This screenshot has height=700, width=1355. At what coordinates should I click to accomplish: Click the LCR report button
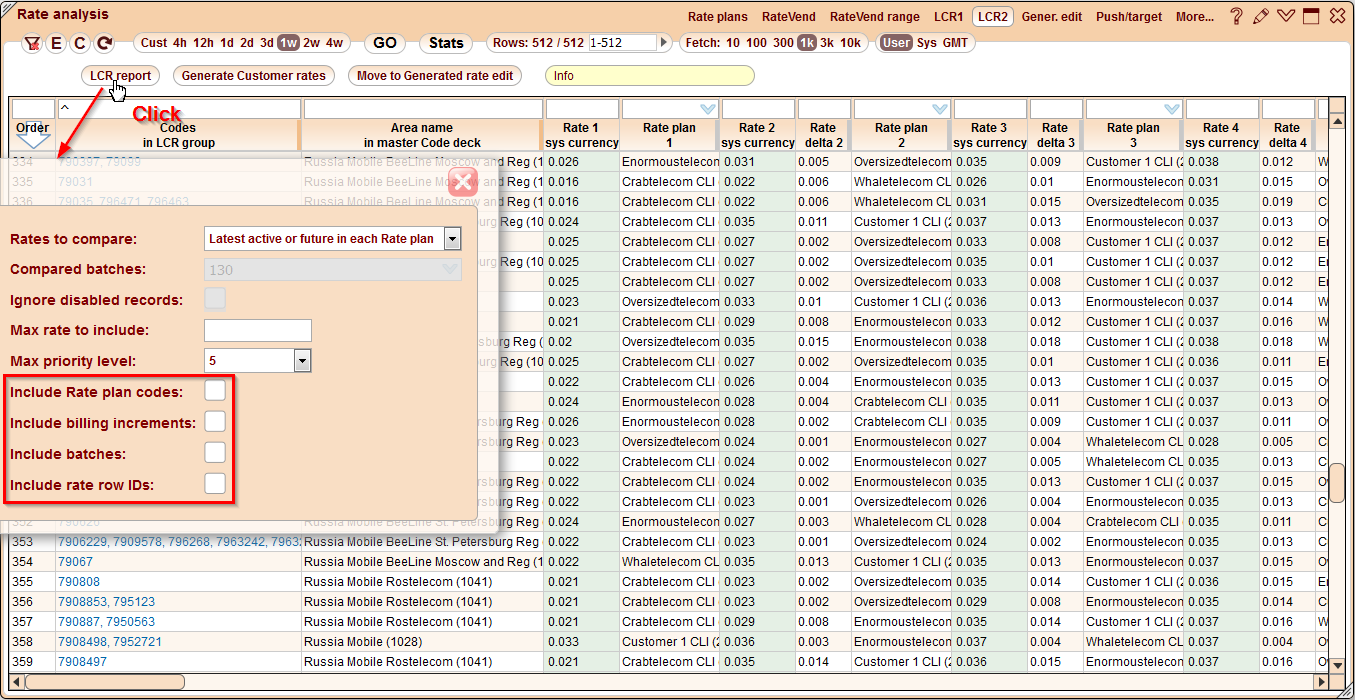120,75
